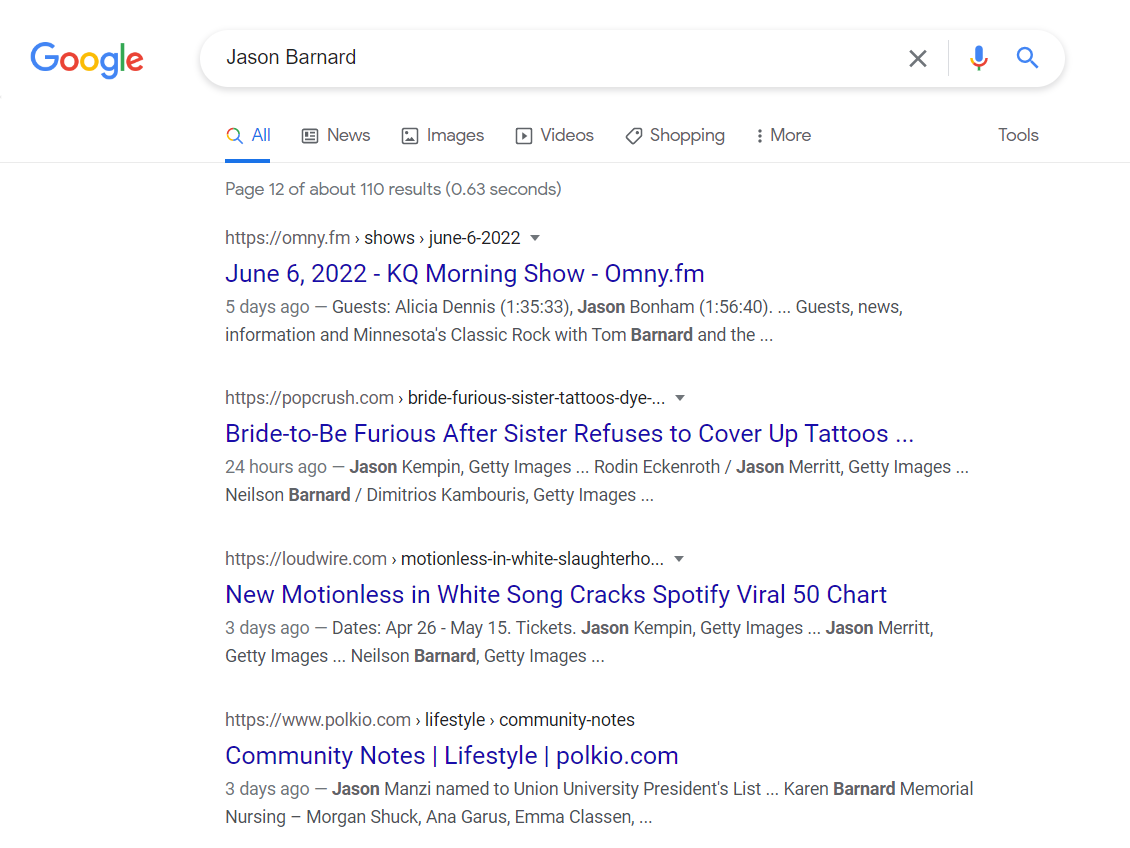
Task: Open the More search options menu
Action: 783,135
